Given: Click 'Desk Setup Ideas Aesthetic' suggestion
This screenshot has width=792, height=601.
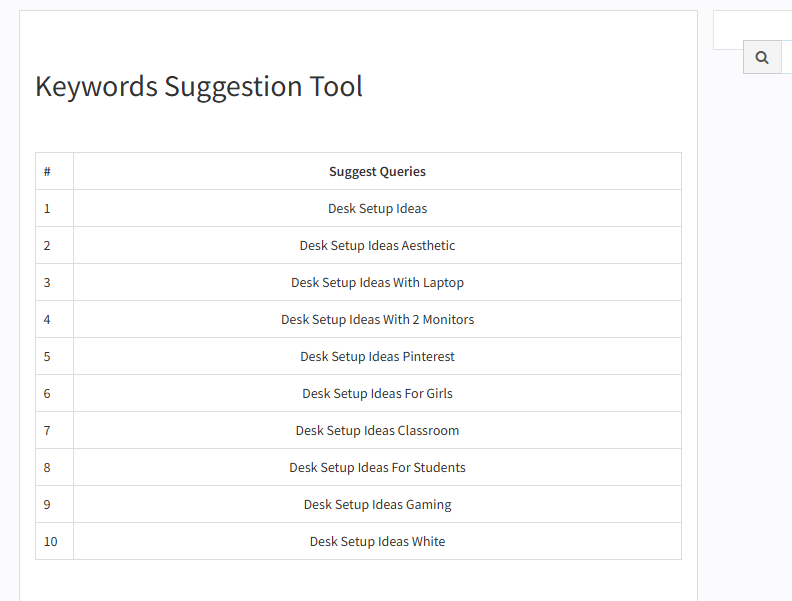Looking at the screenshot, I should point(377,245).
